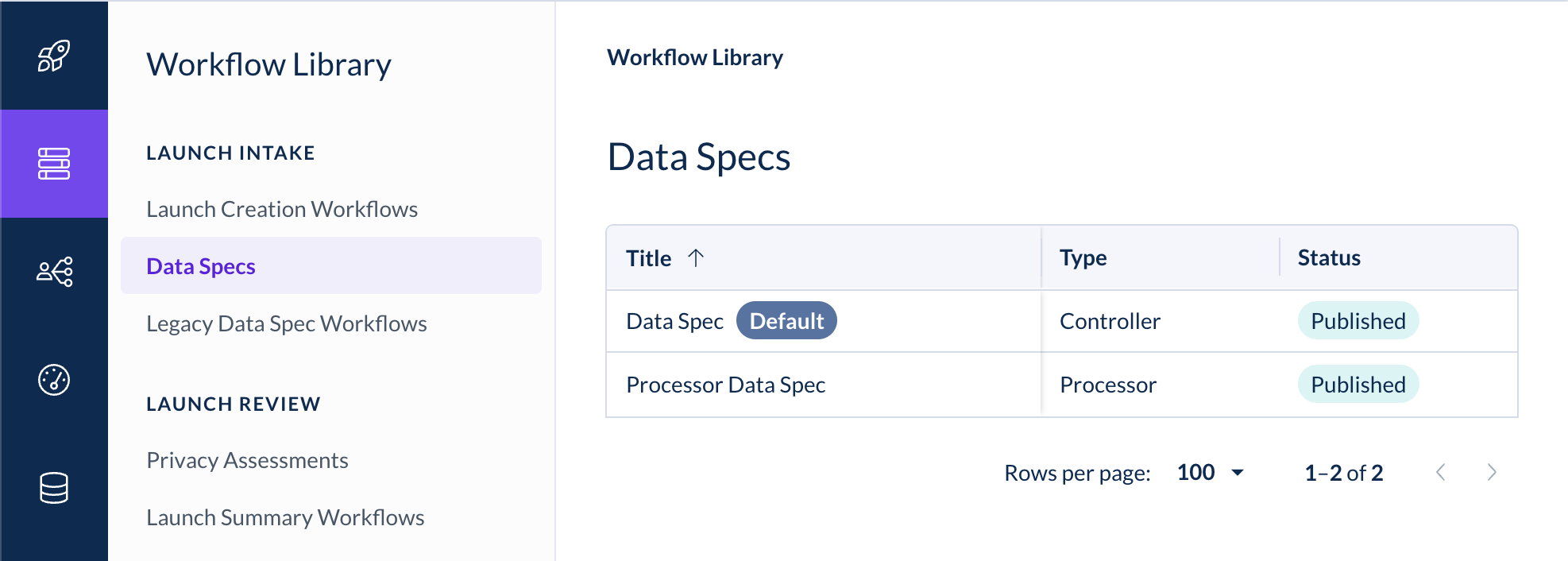Open the rows per page dropdown
Image resolution: width=1568 pixels, height=561 pixels.
pos(1210,473)
